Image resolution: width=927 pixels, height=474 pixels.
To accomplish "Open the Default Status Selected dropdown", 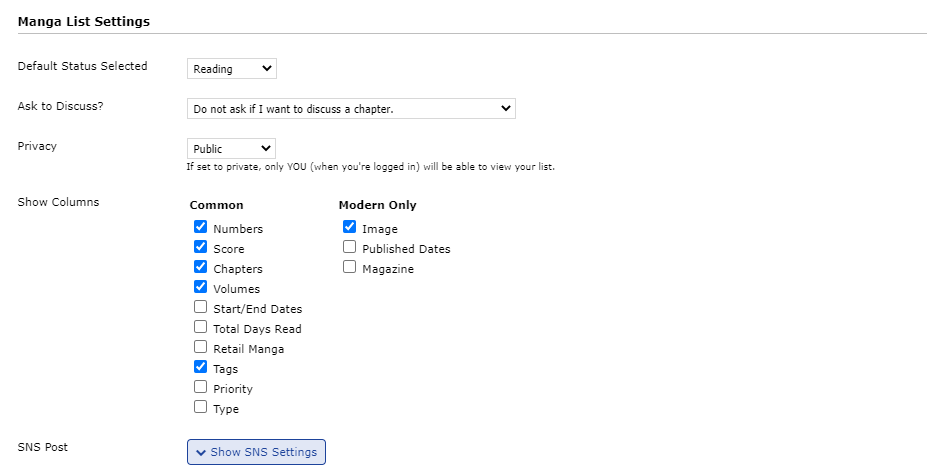I will coord(231,69).
